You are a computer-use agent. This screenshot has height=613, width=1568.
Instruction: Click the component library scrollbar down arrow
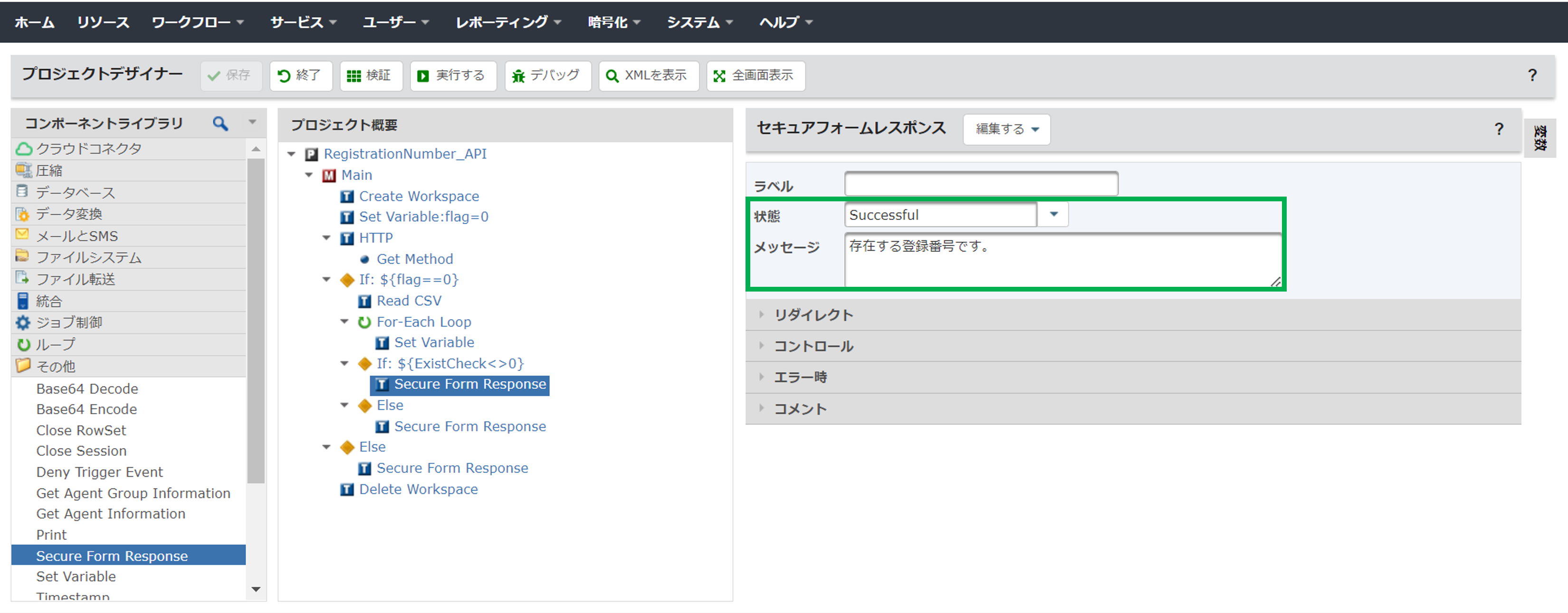coord(256,589)
